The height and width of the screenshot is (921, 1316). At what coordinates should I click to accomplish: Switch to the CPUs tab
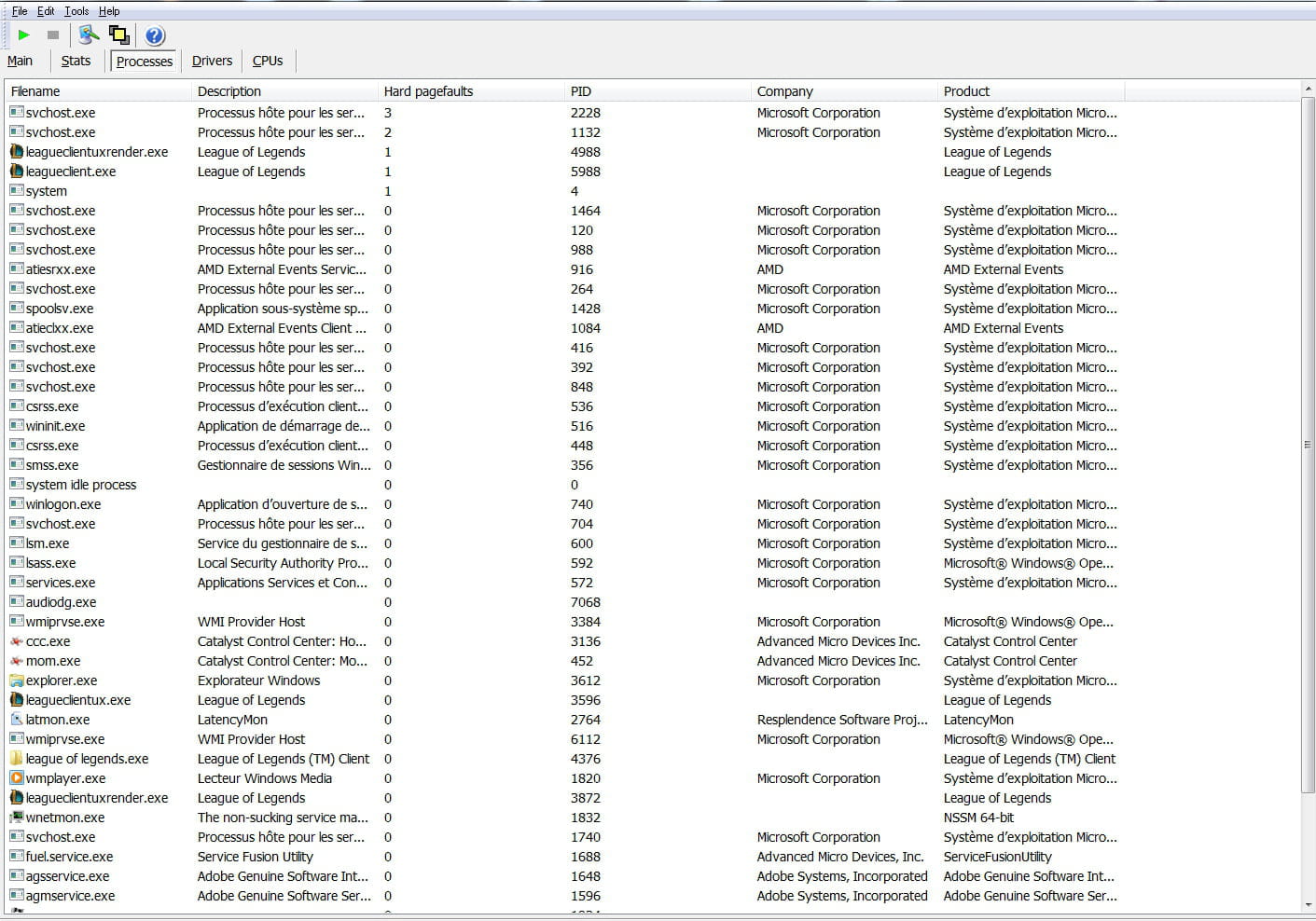click(x=268, y=61)
